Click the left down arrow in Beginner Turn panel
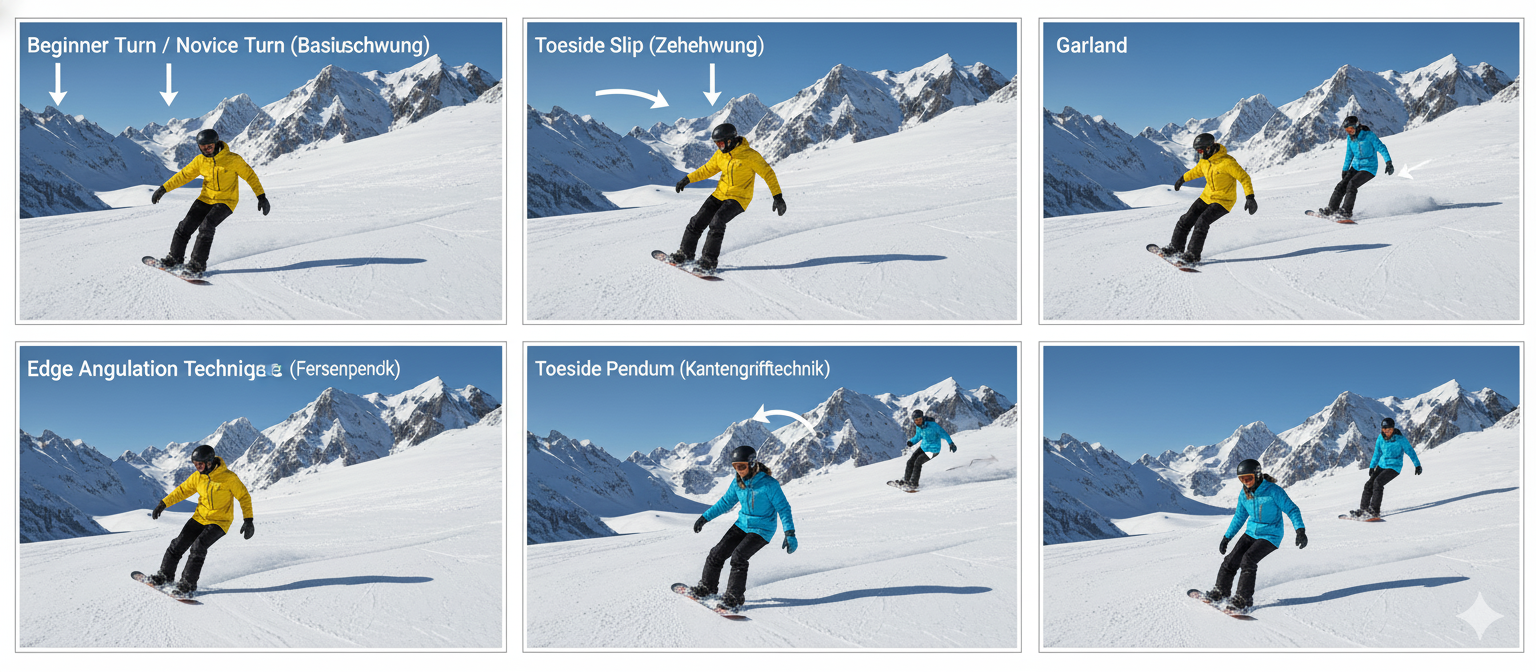Image resolution: width=1536 pixels, height=672 pixels. click(x=58, y=84)
